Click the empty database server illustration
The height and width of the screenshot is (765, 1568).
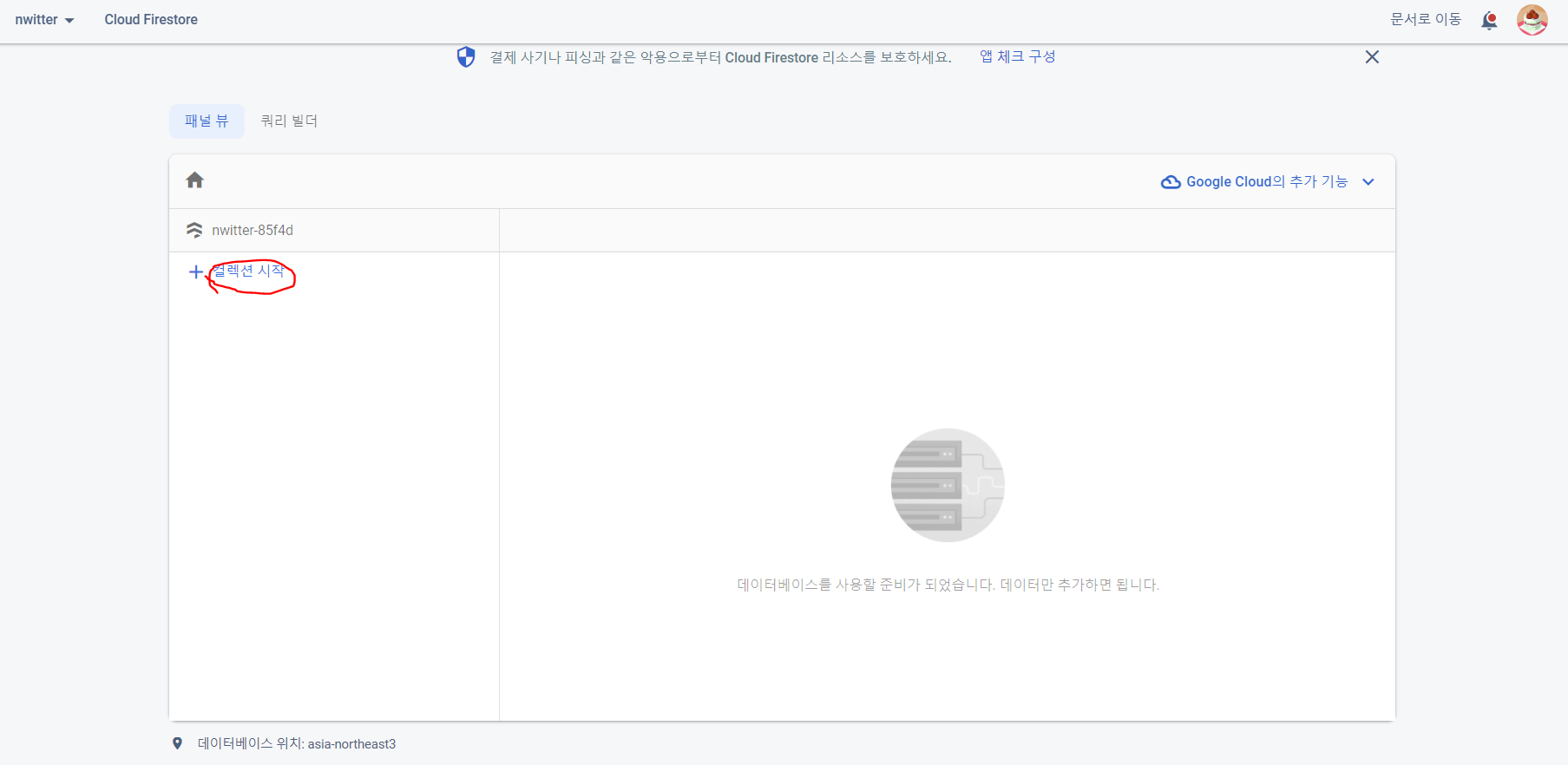click(x=948, y=485)
